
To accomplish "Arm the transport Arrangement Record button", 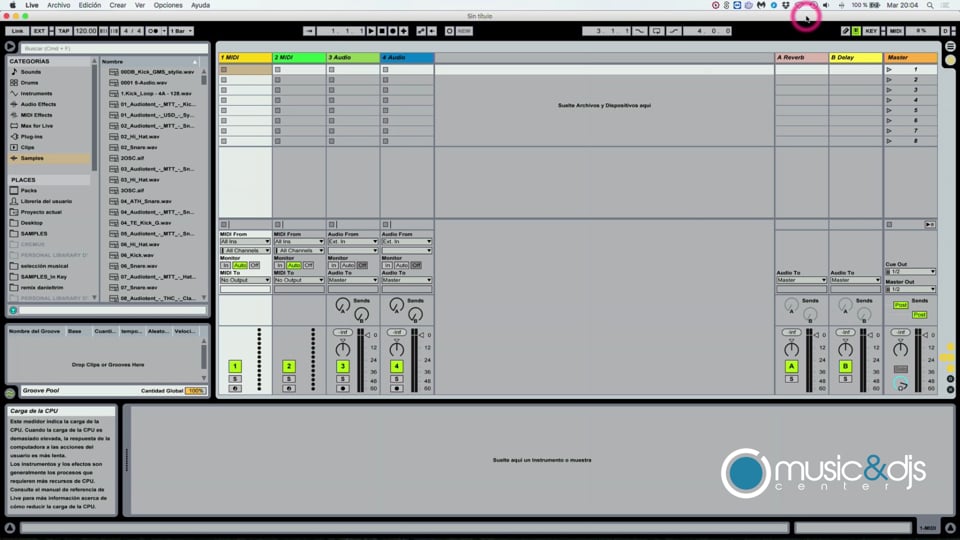I will 393,31.
